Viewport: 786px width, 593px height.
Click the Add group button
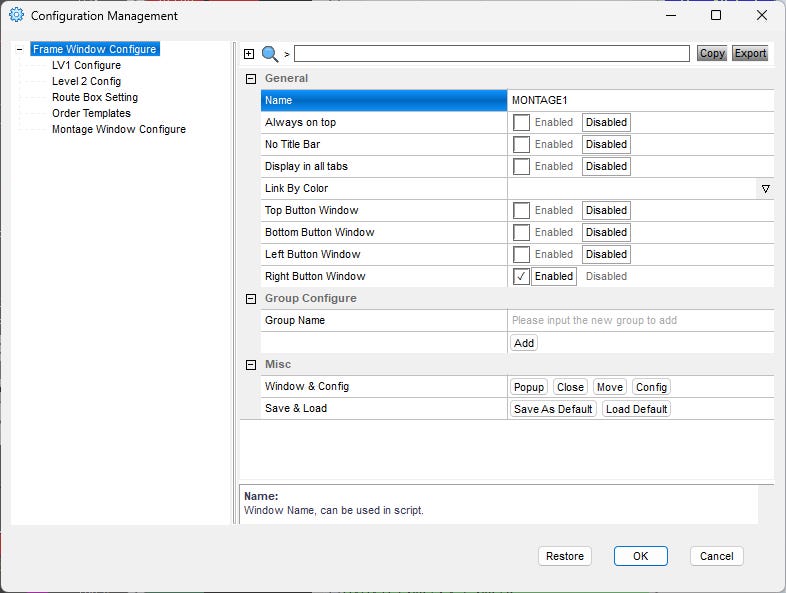524,343
